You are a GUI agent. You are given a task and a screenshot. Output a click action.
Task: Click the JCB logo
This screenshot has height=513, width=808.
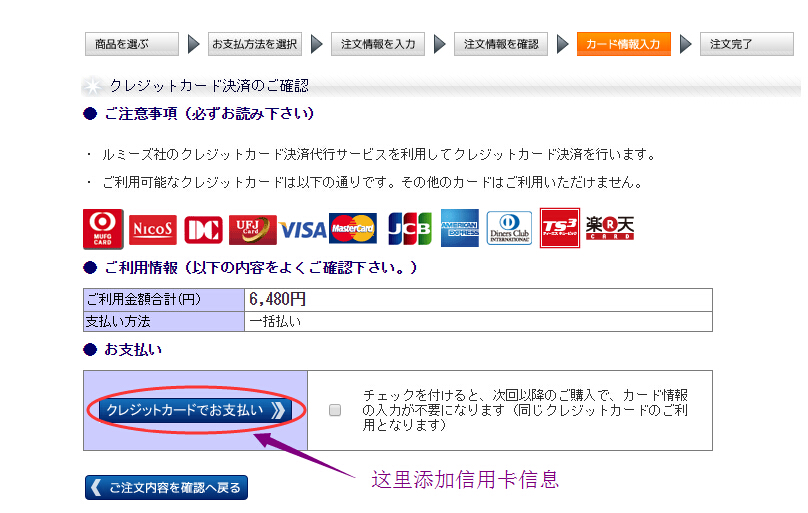409,229
